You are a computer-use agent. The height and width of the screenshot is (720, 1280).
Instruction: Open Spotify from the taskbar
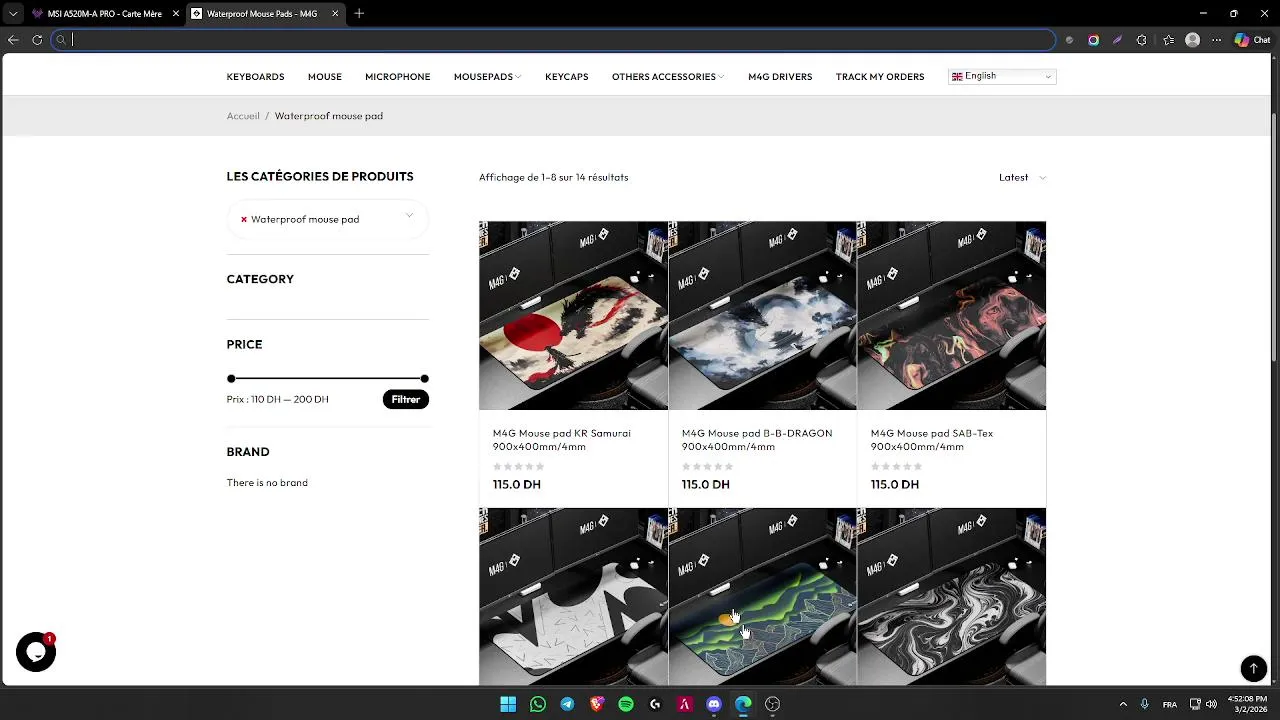[x=626, y=704]
